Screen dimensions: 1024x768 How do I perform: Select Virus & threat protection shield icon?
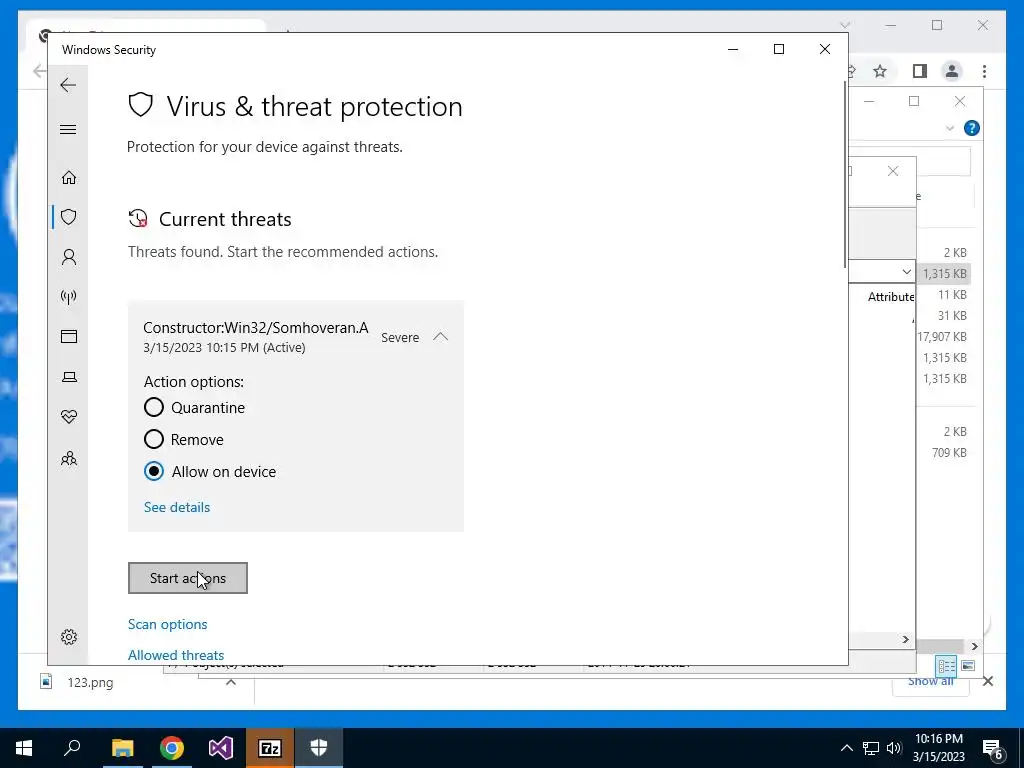click(x=69, y=217)
